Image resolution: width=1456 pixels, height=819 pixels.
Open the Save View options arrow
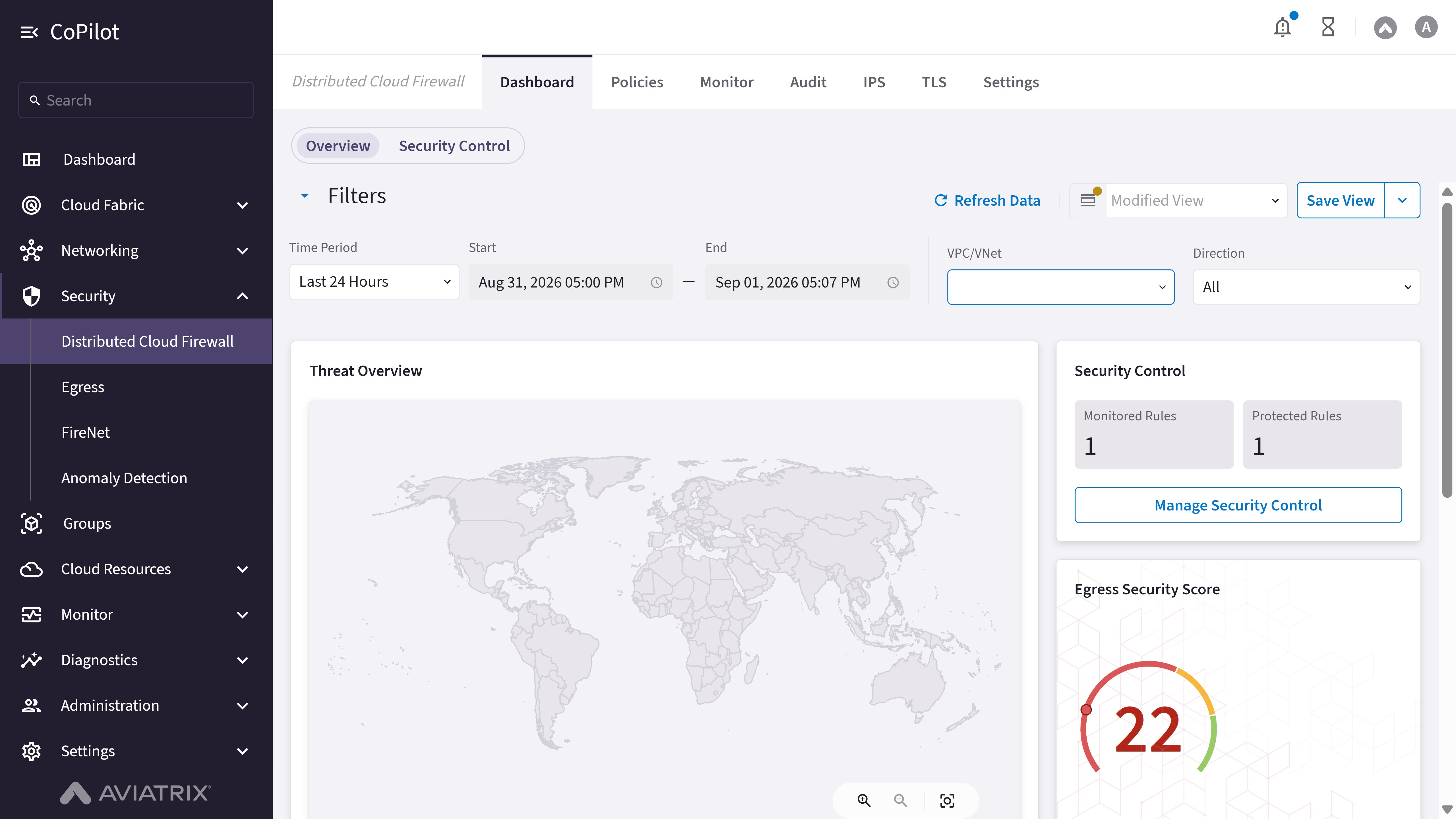pyautogui.click(x=1402, y=200)
